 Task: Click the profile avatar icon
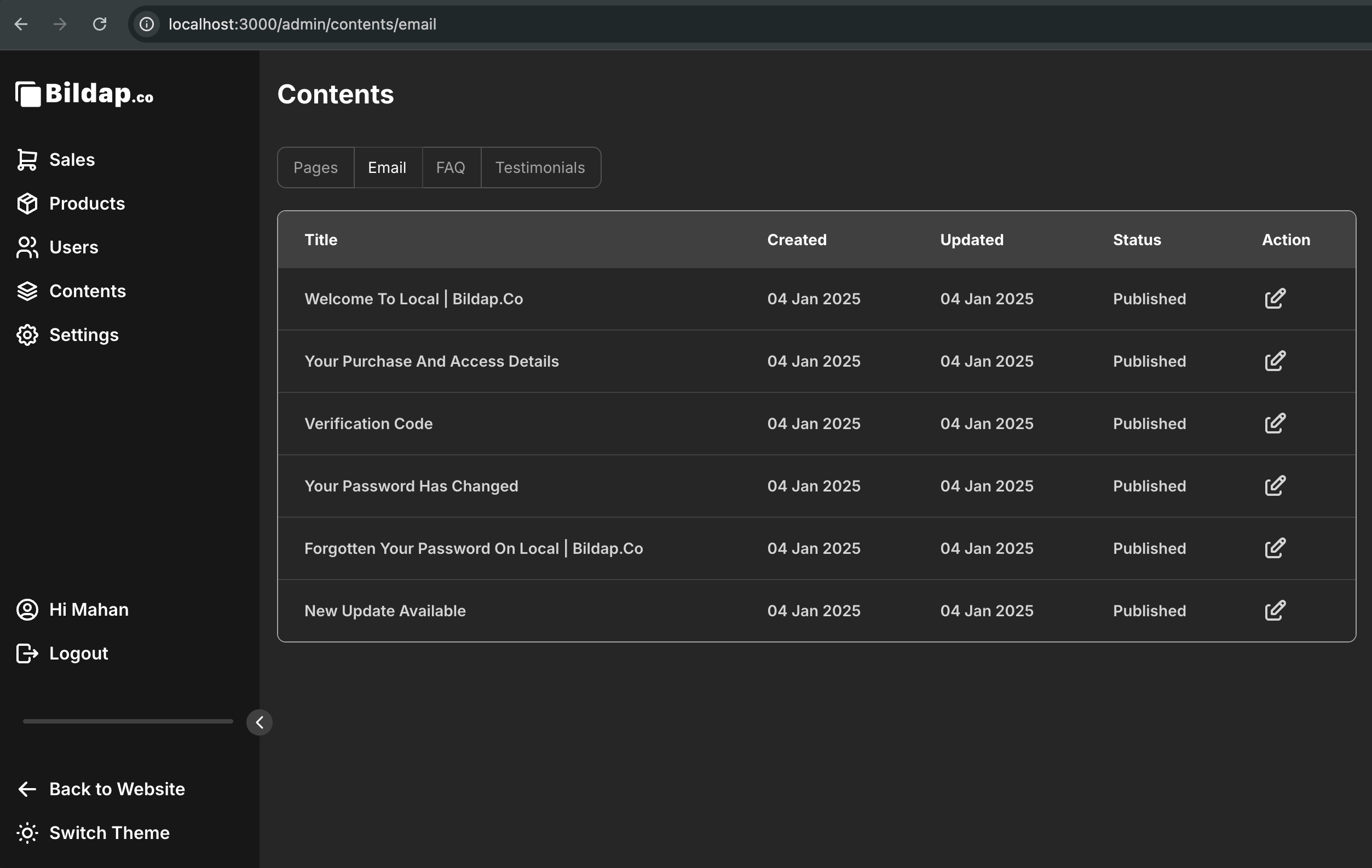click(x=27, y=610)
